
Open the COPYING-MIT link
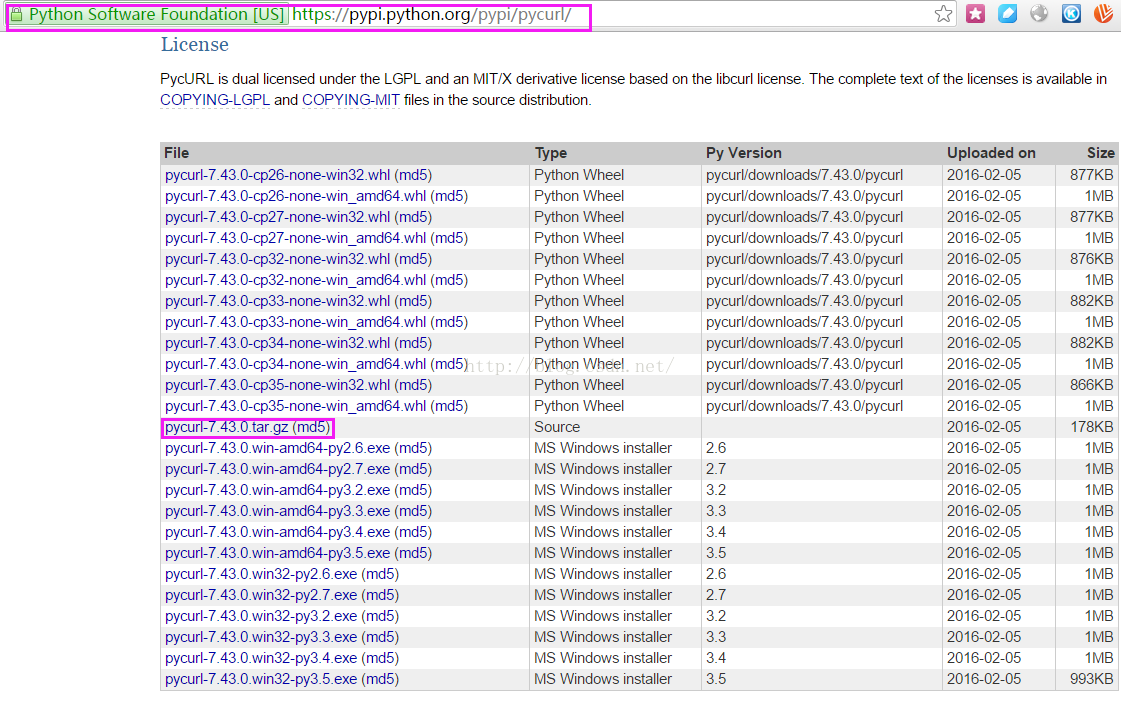350,100
